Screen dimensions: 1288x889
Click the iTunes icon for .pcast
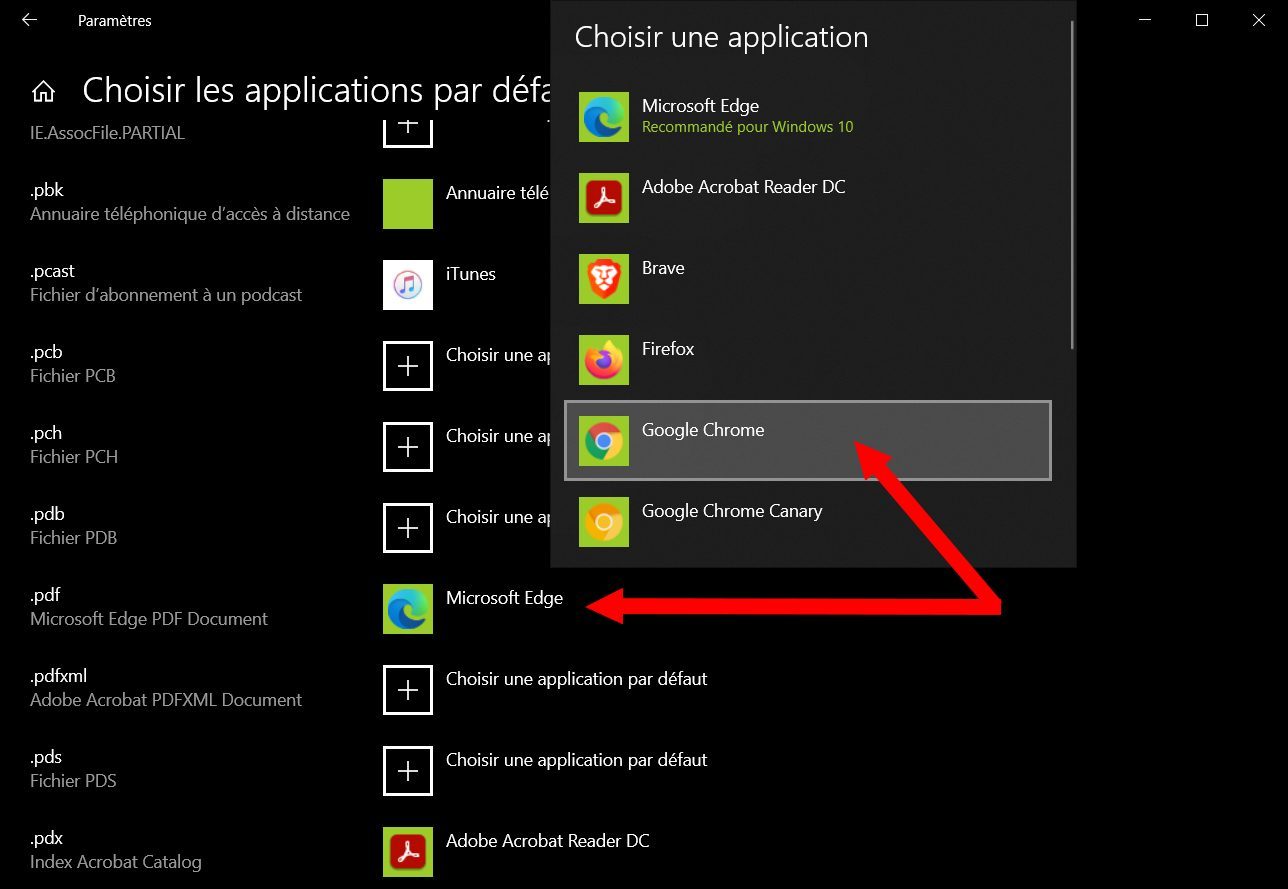tap(408, 285)
